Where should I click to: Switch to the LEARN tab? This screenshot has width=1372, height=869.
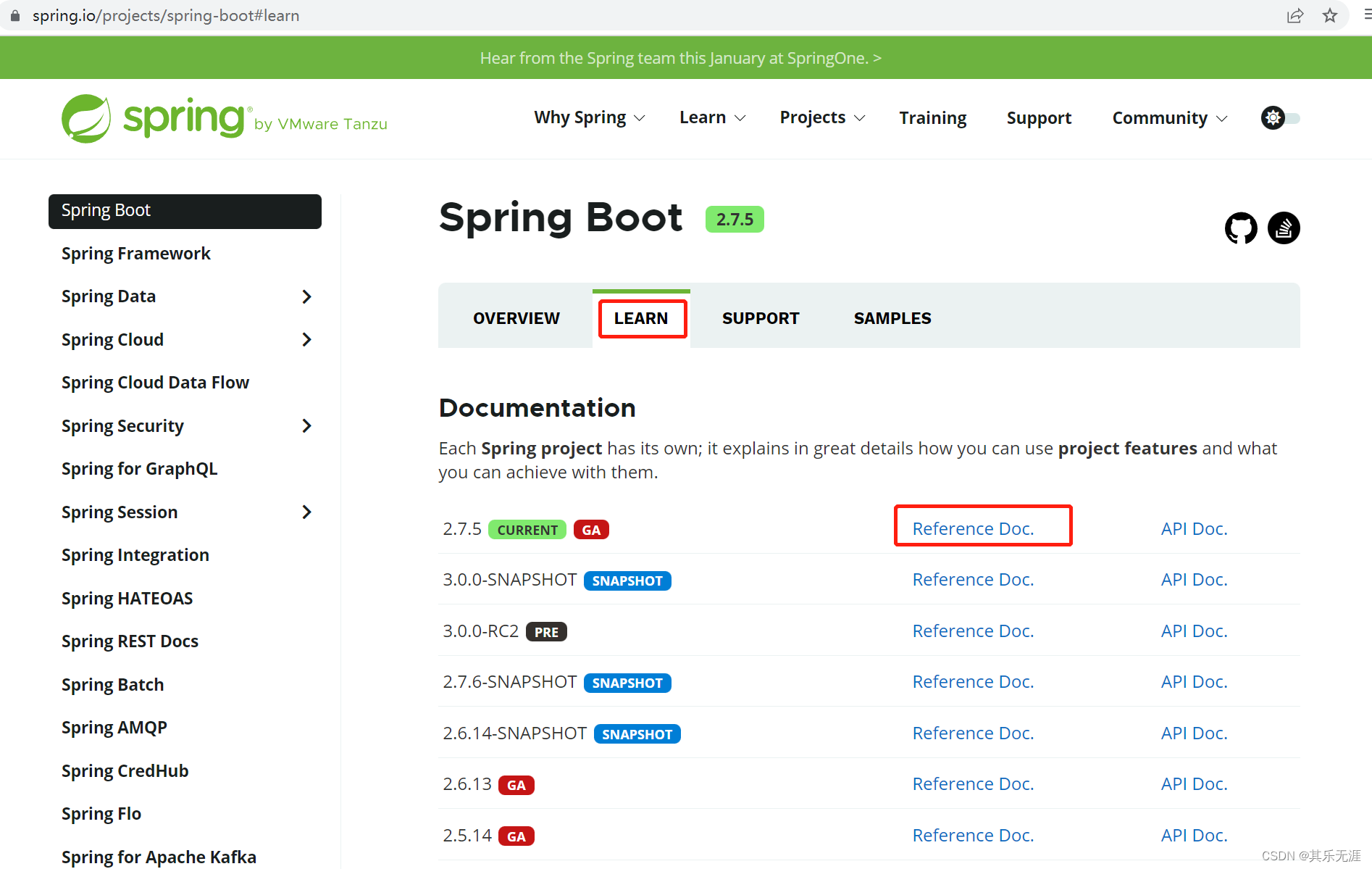pos(641,318)
